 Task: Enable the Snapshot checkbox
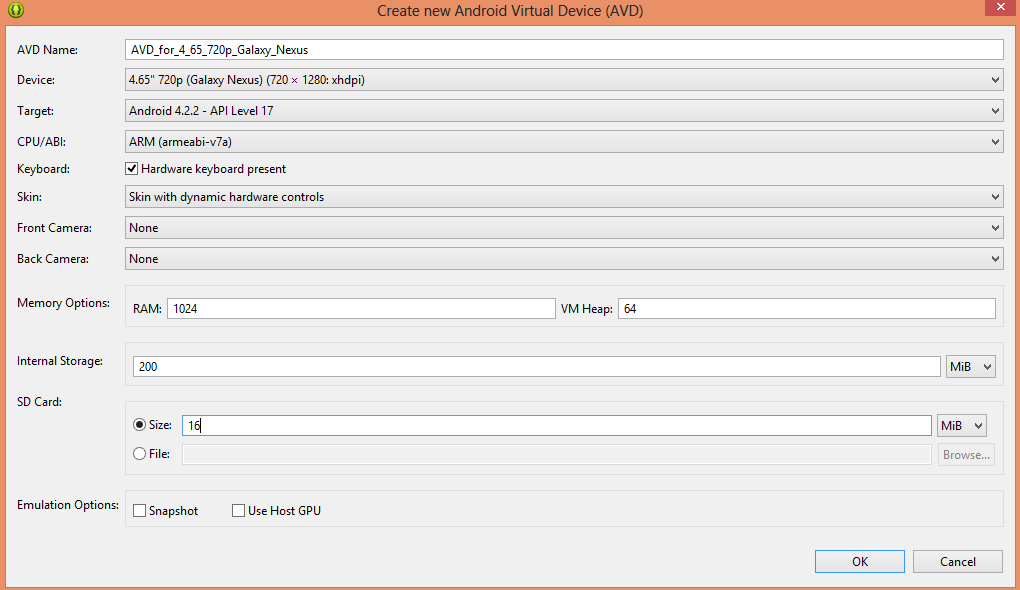[x=139, y=511]
